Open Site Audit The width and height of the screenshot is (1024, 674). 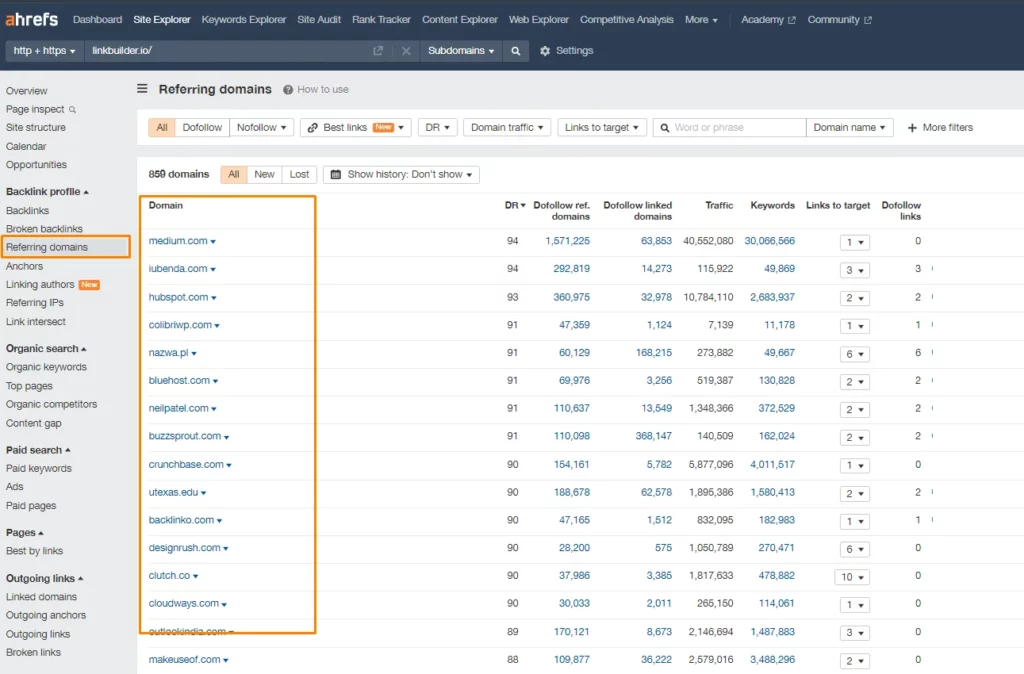pyautogui.click(x=319, y=20)
